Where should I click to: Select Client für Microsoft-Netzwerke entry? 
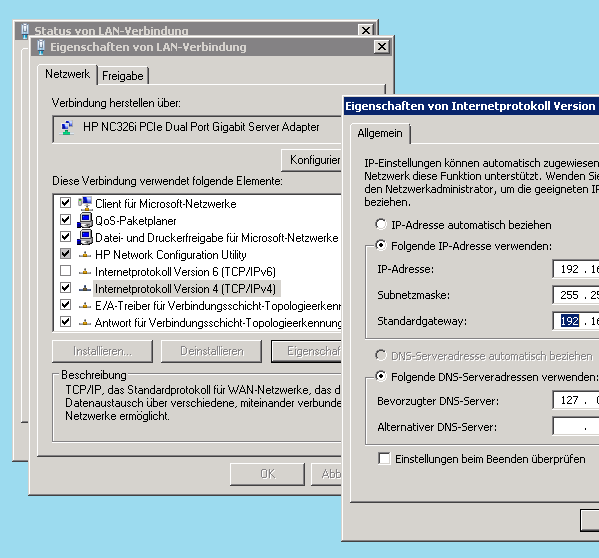[x=165, y=204]
